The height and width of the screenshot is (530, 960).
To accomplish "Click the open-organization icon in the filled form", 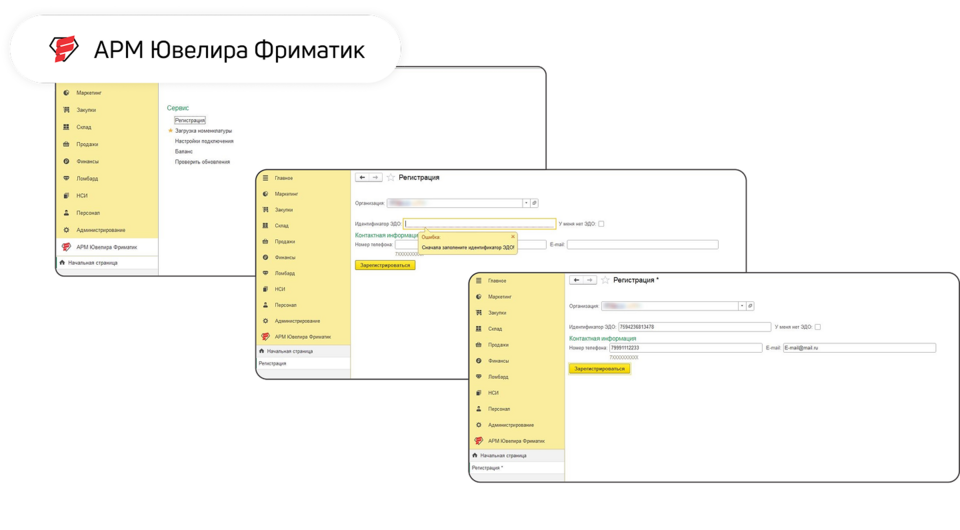I will [750, 306].
